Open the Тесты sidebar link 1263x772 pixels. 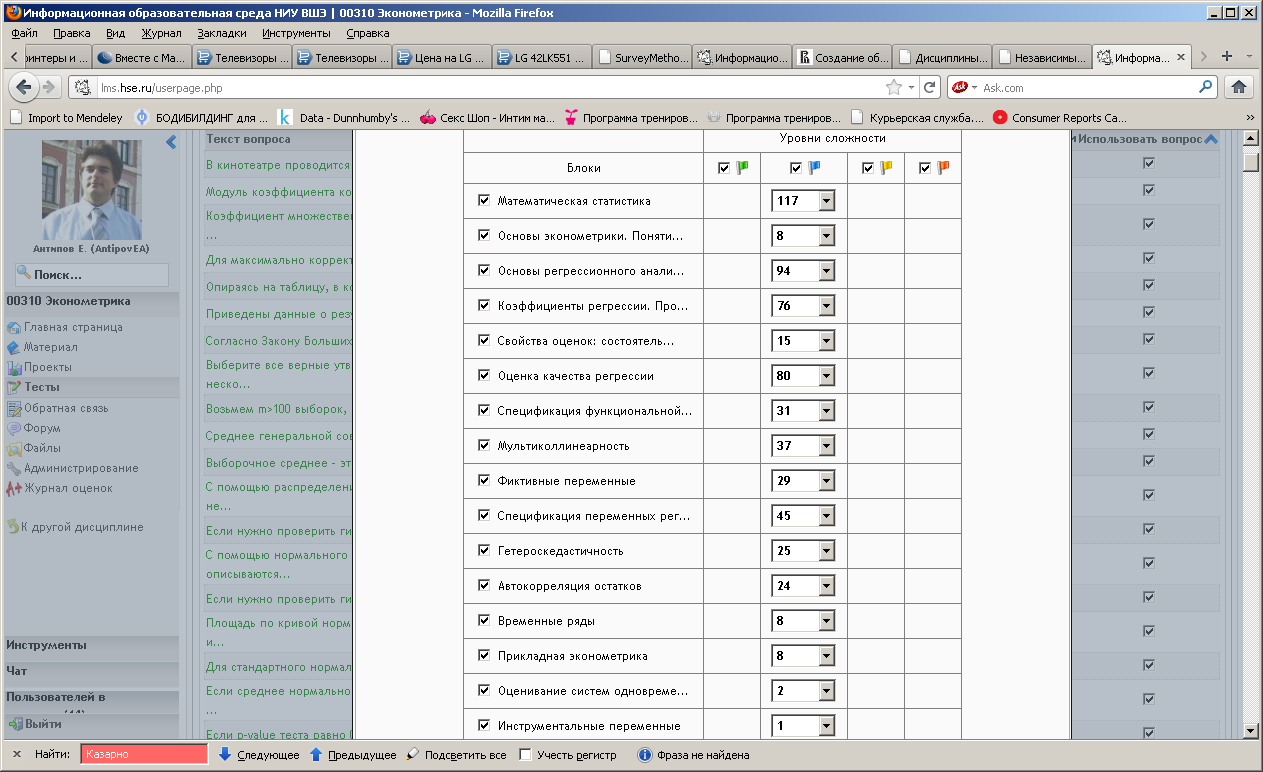tap(42, 387)
